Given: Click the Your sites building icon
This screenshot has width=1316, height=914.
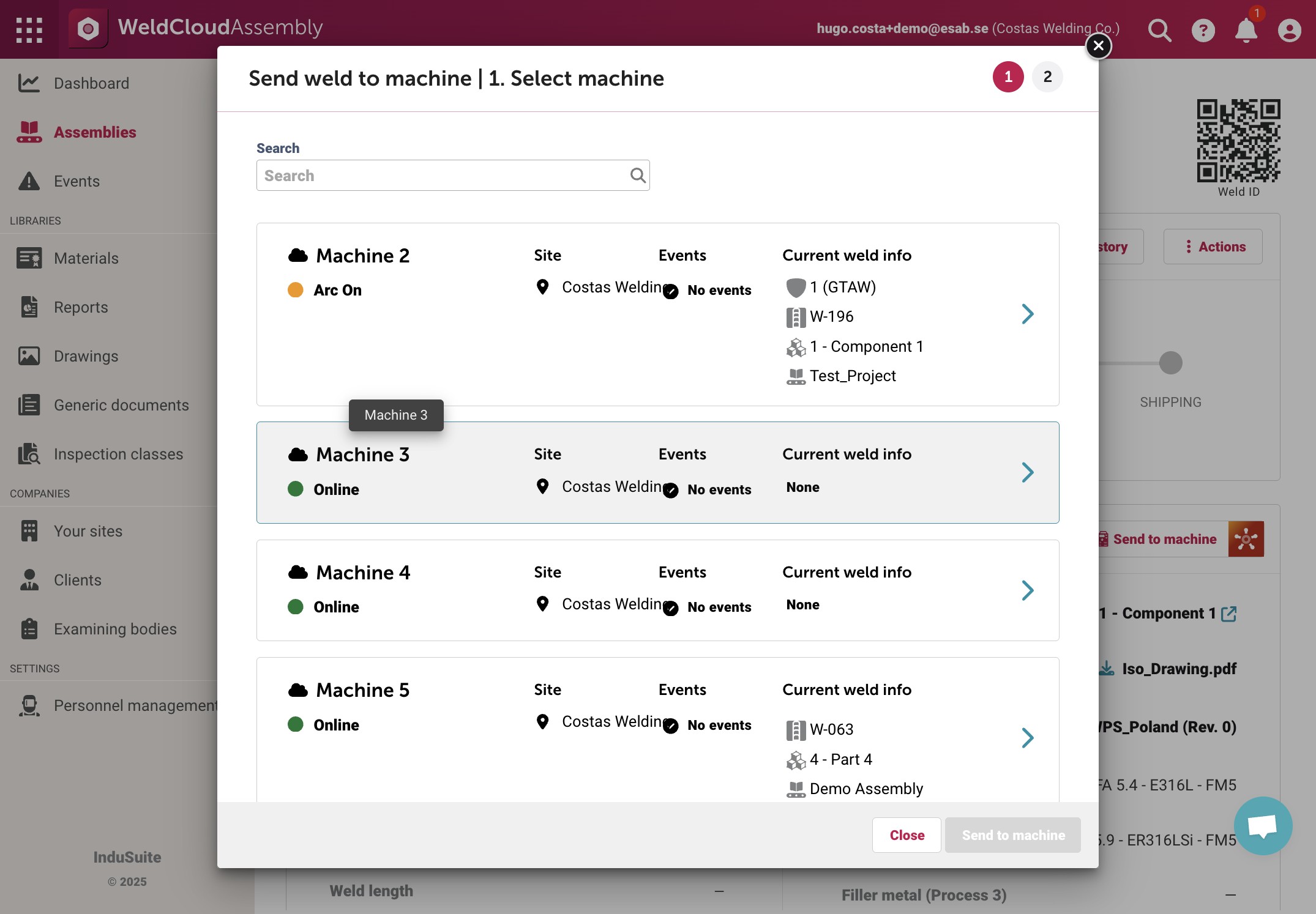Looking at the screenshot, I should [x=29, y=530].
